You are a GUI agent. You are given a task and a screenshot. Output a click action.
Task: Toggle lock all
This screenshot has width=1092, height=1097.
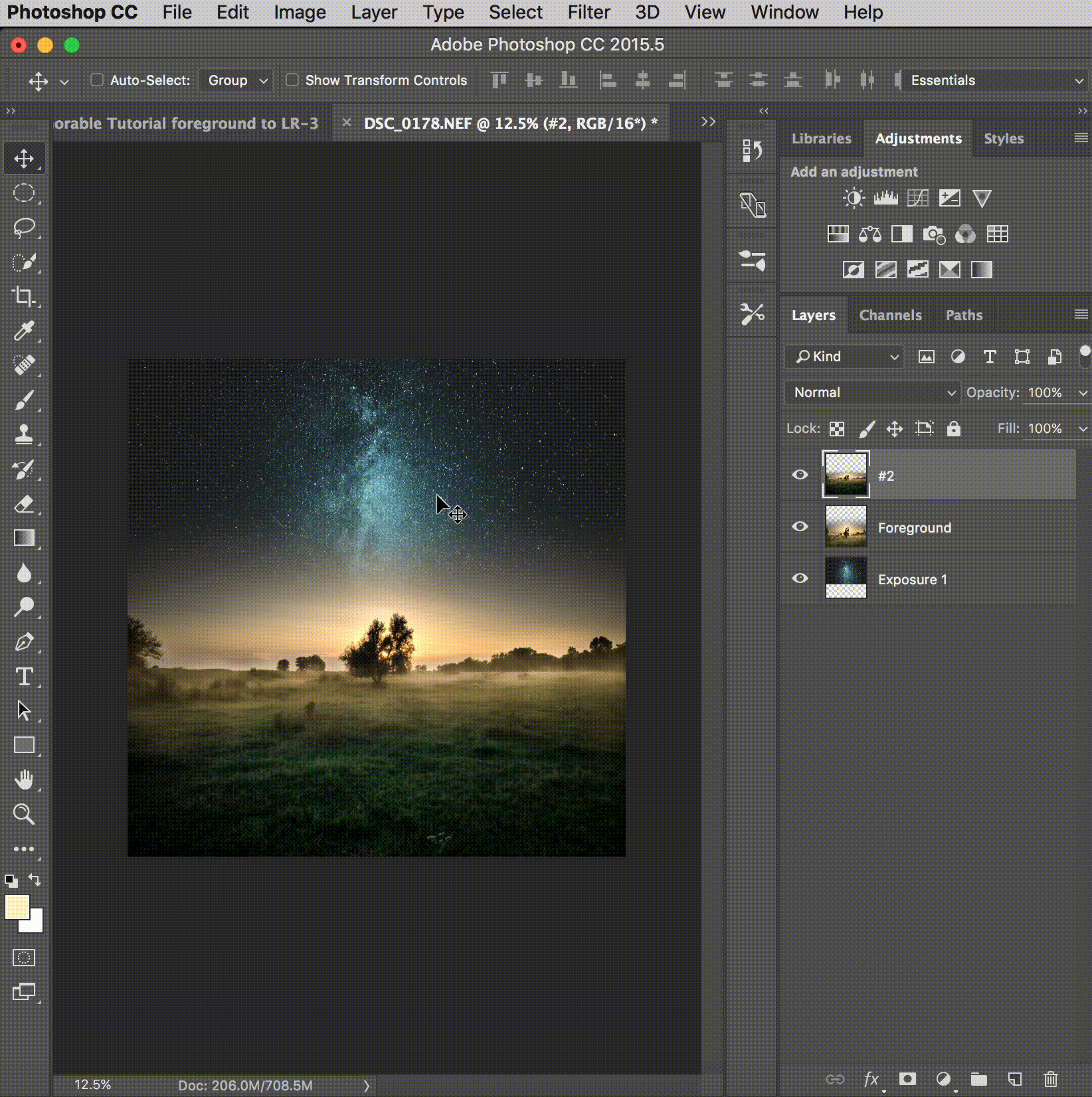pos(954,428)
